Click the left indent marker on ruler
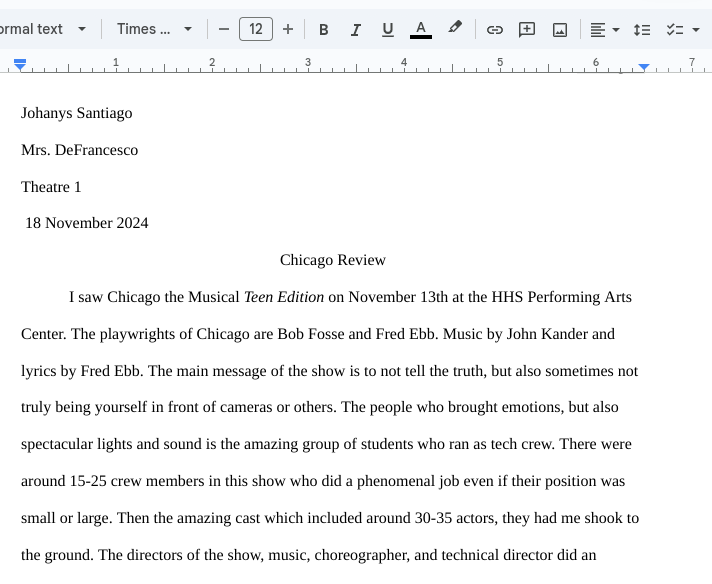This screenshot has width=712, height=584. coord(20,66)
